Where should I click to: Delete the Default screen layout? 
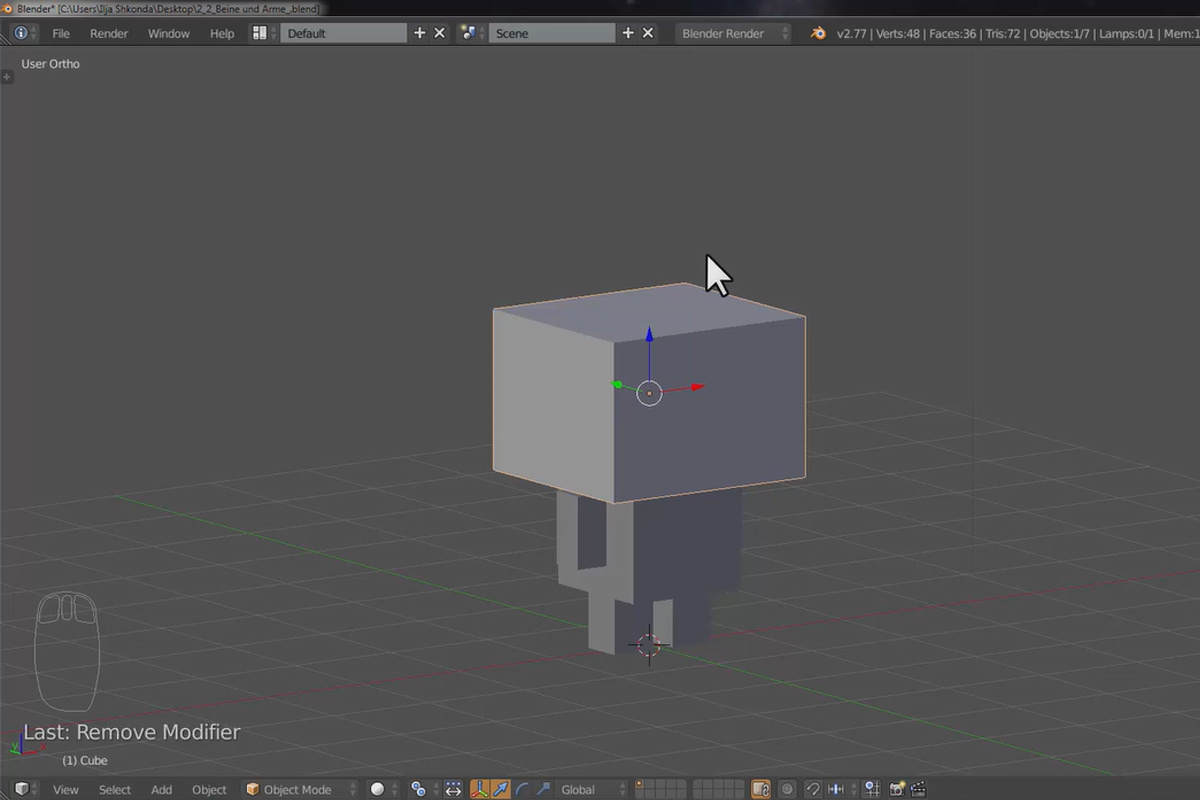point(439,33)
